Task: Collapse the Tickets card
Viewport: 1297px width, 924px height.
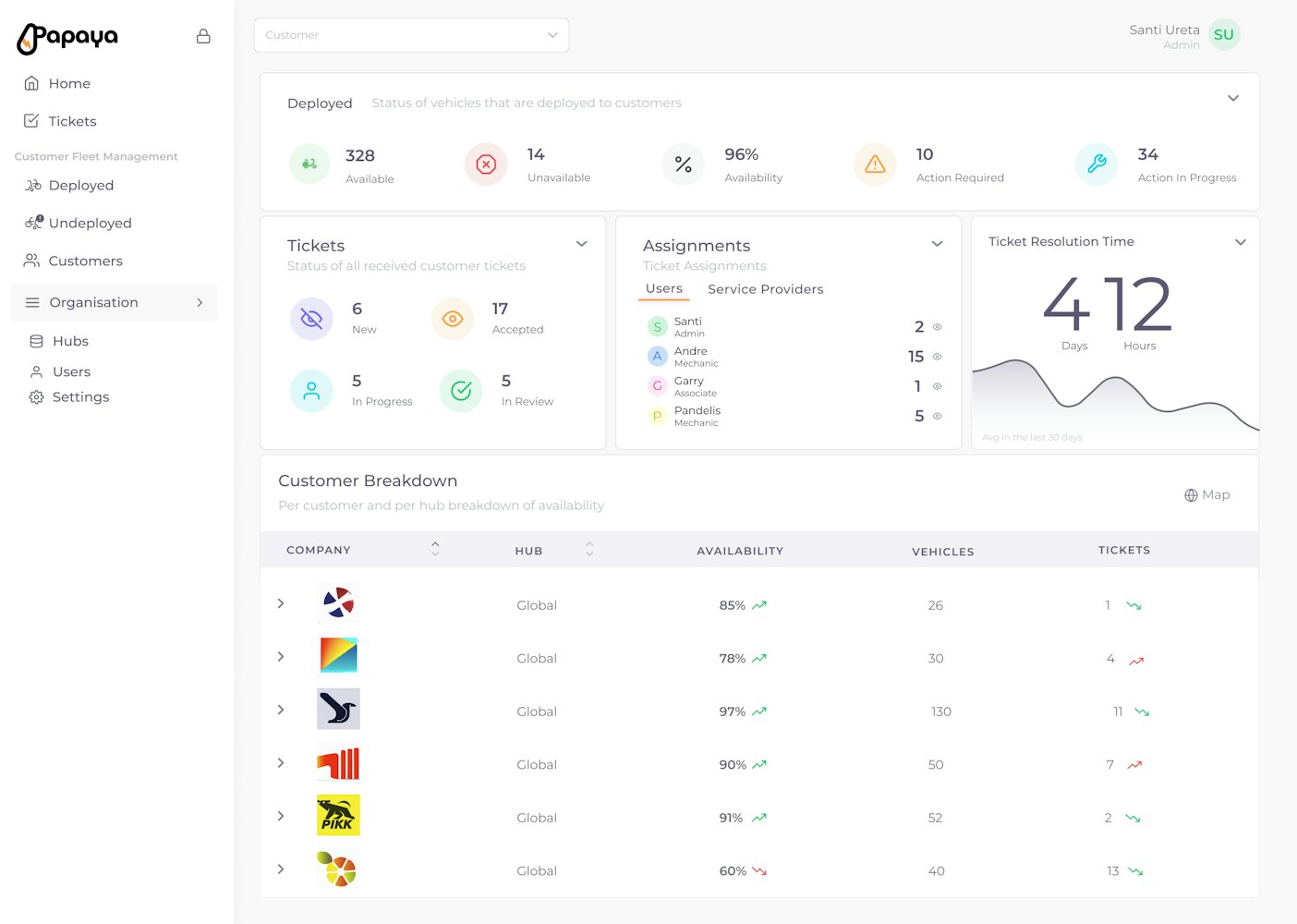Action: 582,244
